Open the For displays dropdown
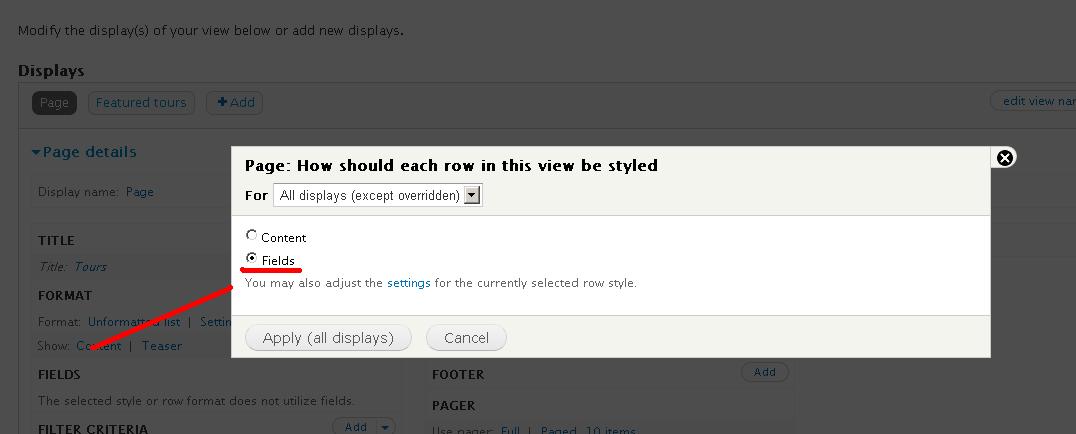This screenshot has width=1076, height=434. click(377, 196)
